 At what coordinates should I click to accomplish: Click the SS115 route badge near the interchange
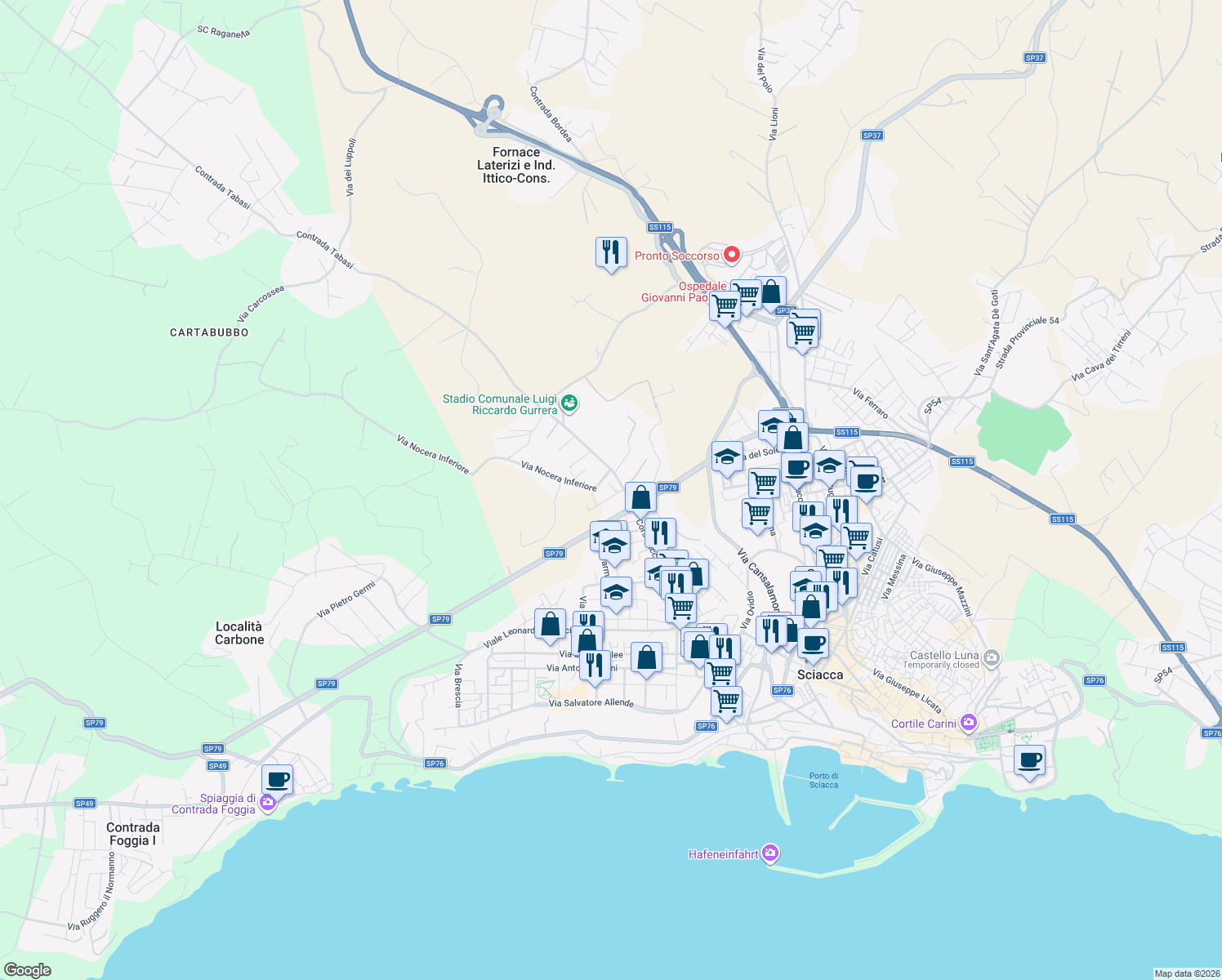[658, 228]
